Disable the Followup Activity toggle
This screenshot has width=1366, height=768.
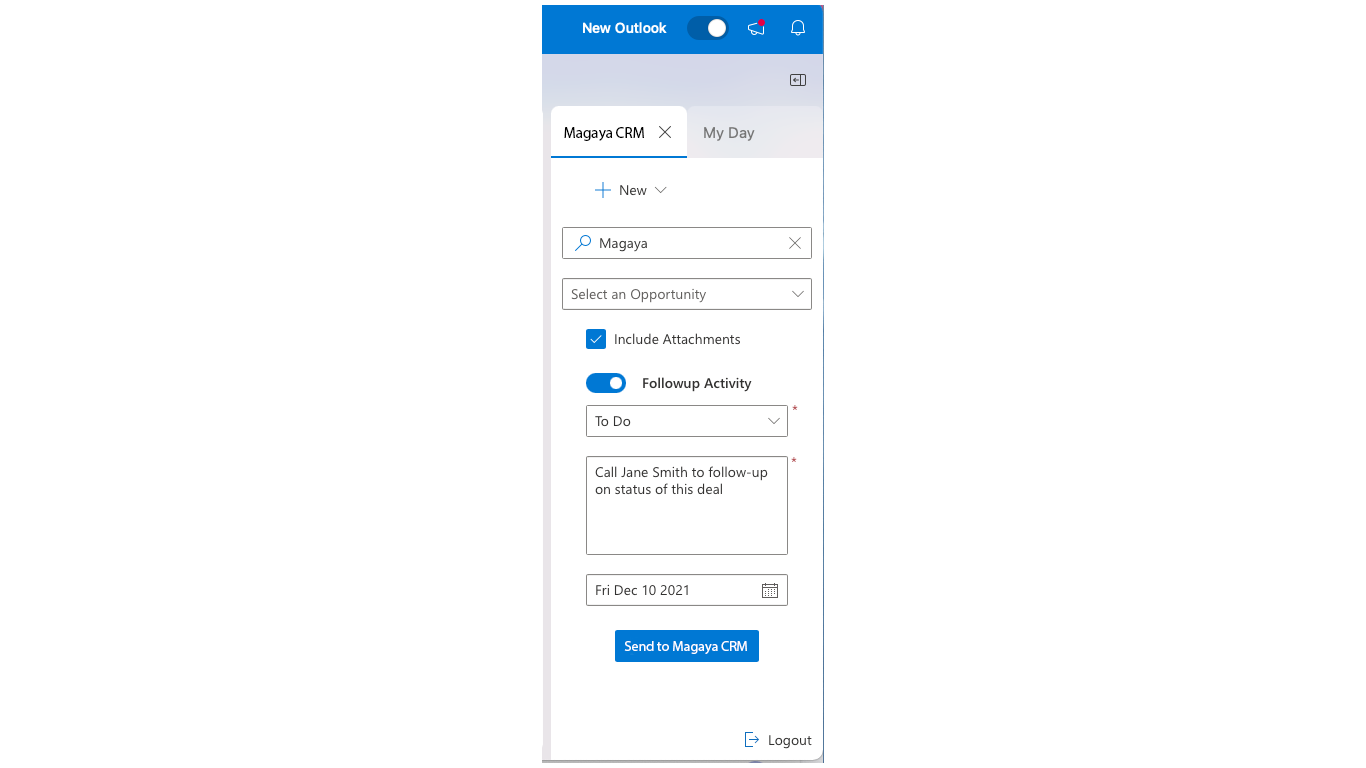606,383
